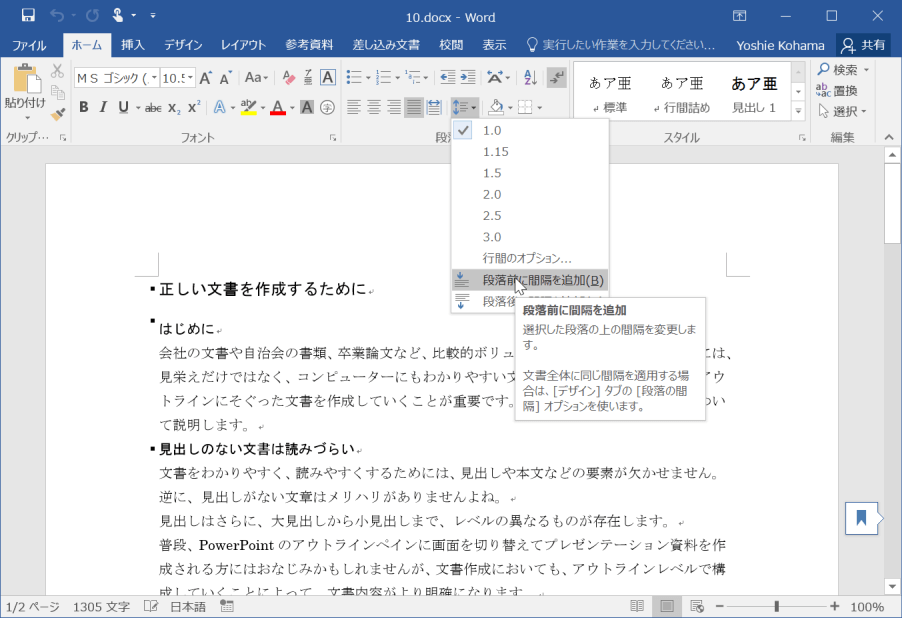Toggle underline formatting
This screenshot has height=618, width=902.
(x=122, y=107)
